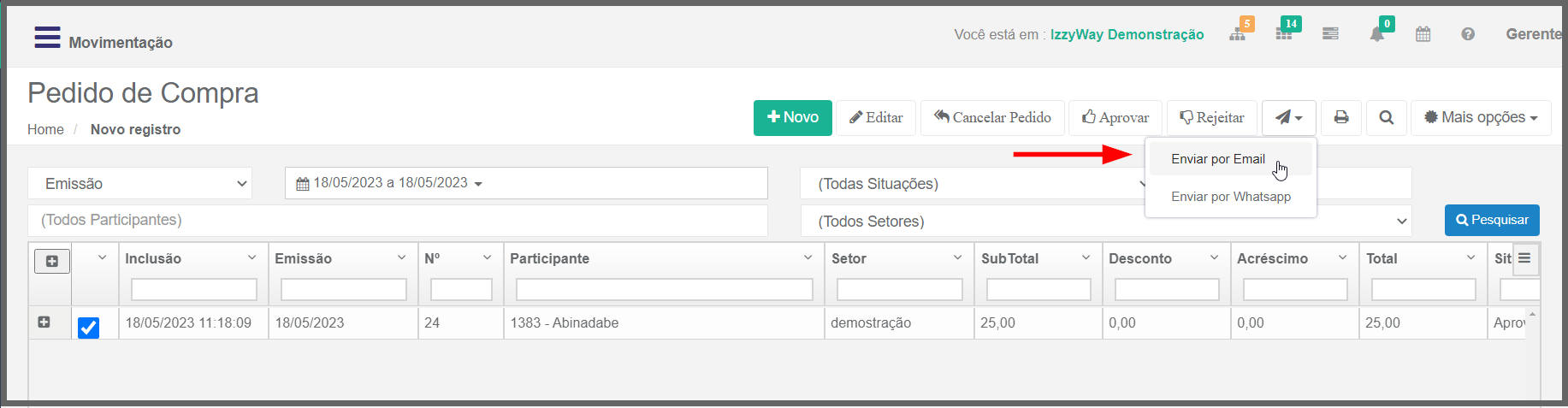Open the Mais opções dropdown

[x=1481, y=117]
